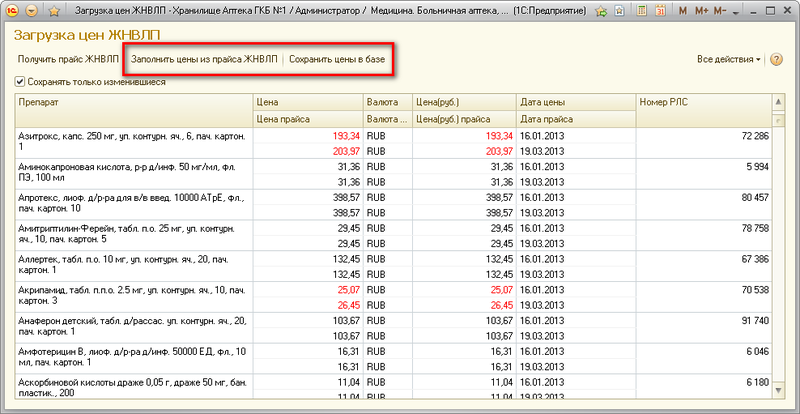
Task: Click RLS number 5 994
Action: point(757,167)
